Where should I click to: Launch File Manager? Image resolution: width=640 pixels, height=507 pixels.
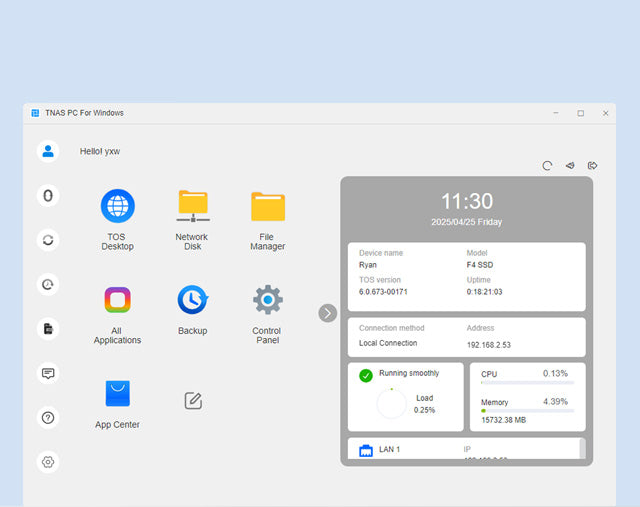267,207
